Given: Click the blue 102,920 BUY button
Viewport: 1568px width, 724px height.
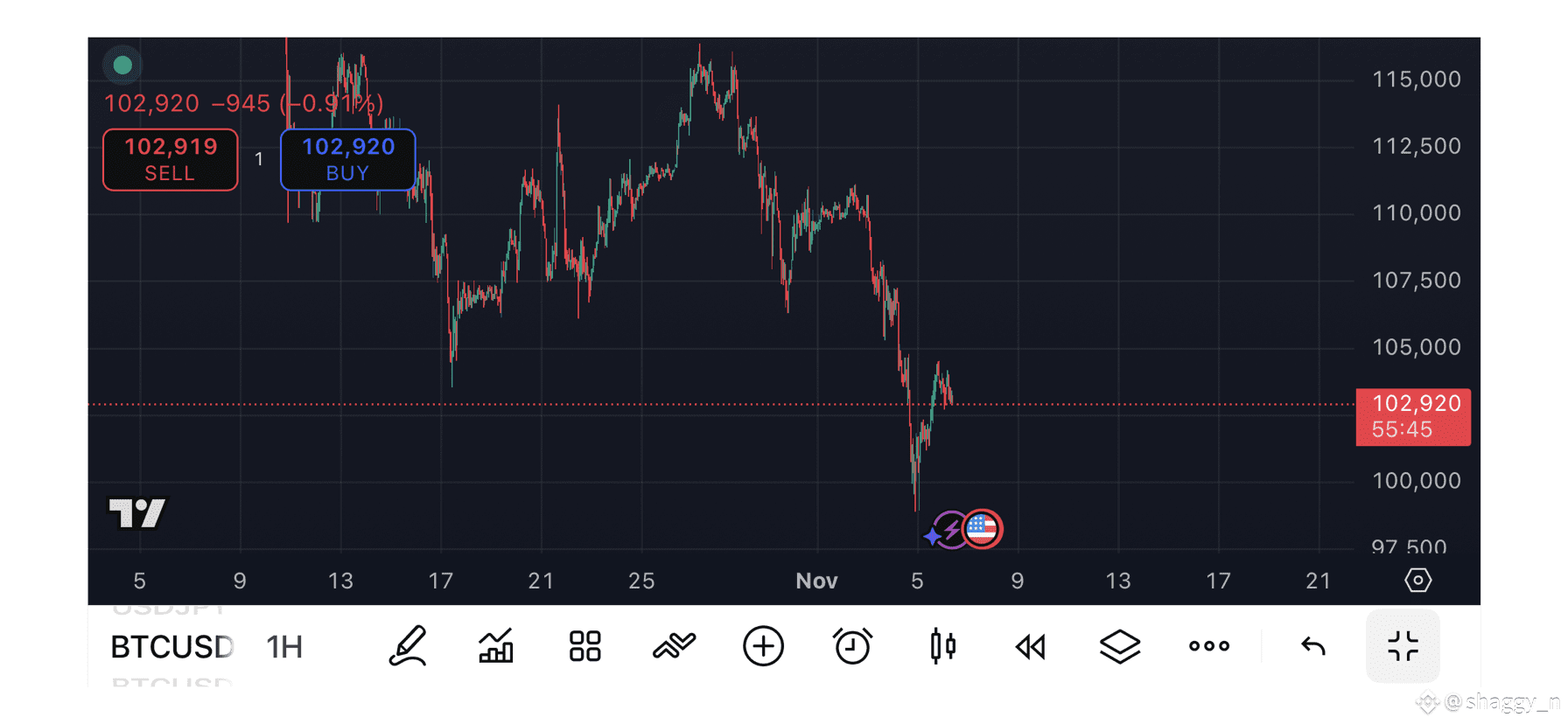Looking at the screenshot, I should (x=348, y=159).
